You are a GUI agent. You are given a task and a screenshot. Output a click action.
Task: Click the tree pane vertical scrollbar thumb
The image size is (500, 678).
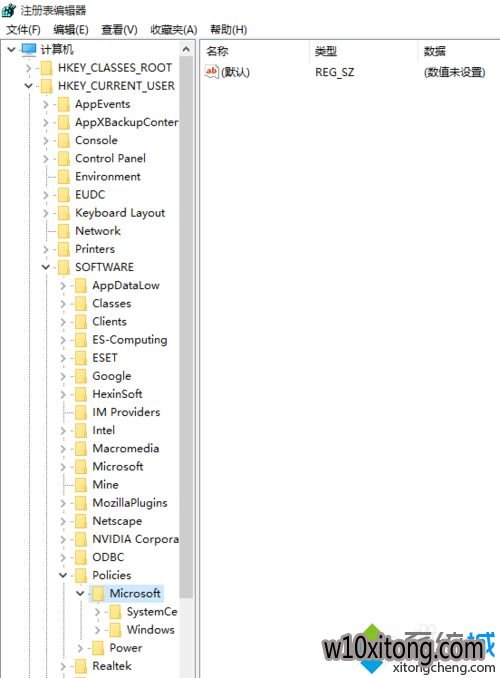[186, 327]
